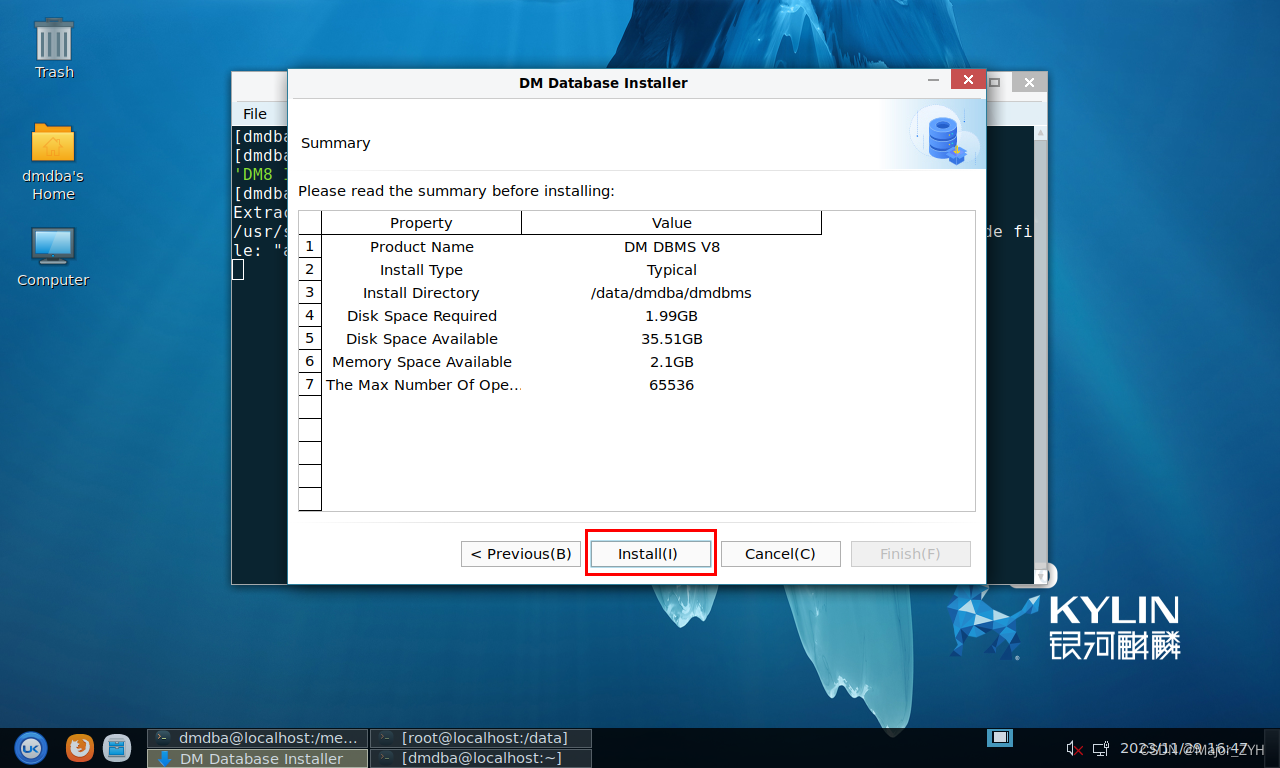Go back with the Previous(B) button
Screen dimensions: 1280x768
[x=520, y=554]
